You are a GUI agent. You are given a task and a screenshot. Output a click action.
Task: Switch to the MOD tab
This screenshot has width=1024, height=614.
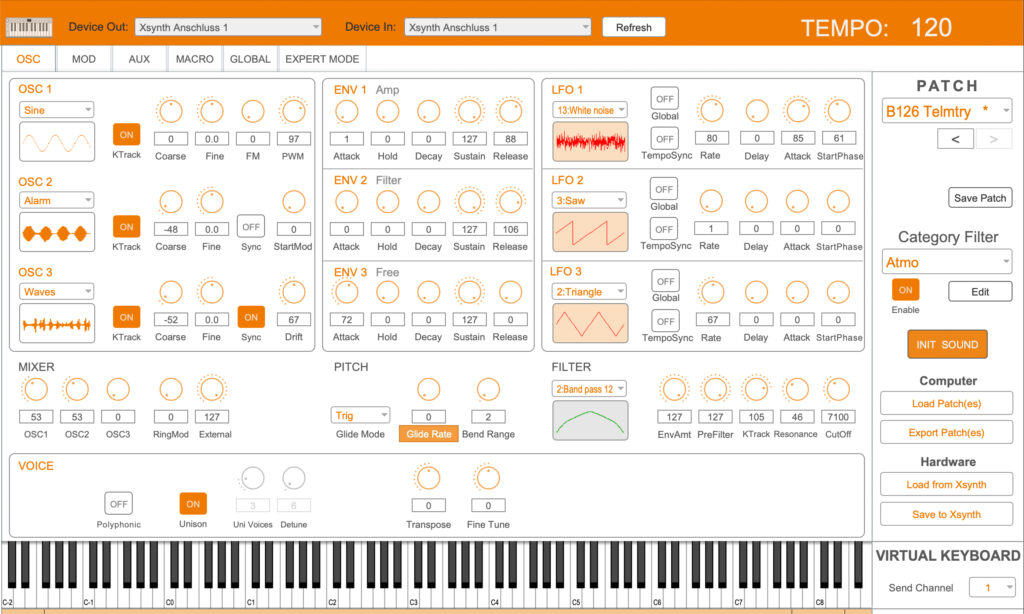(84, 59)
